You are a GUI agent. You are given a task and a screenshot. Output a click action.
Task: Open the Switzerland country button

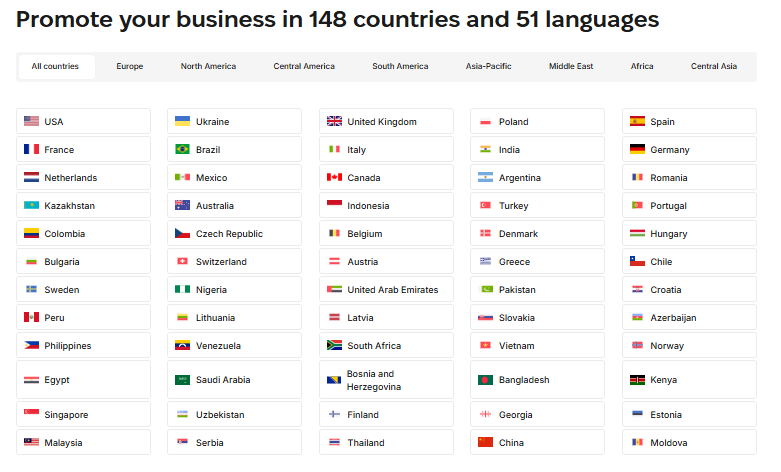click(235, 261)
